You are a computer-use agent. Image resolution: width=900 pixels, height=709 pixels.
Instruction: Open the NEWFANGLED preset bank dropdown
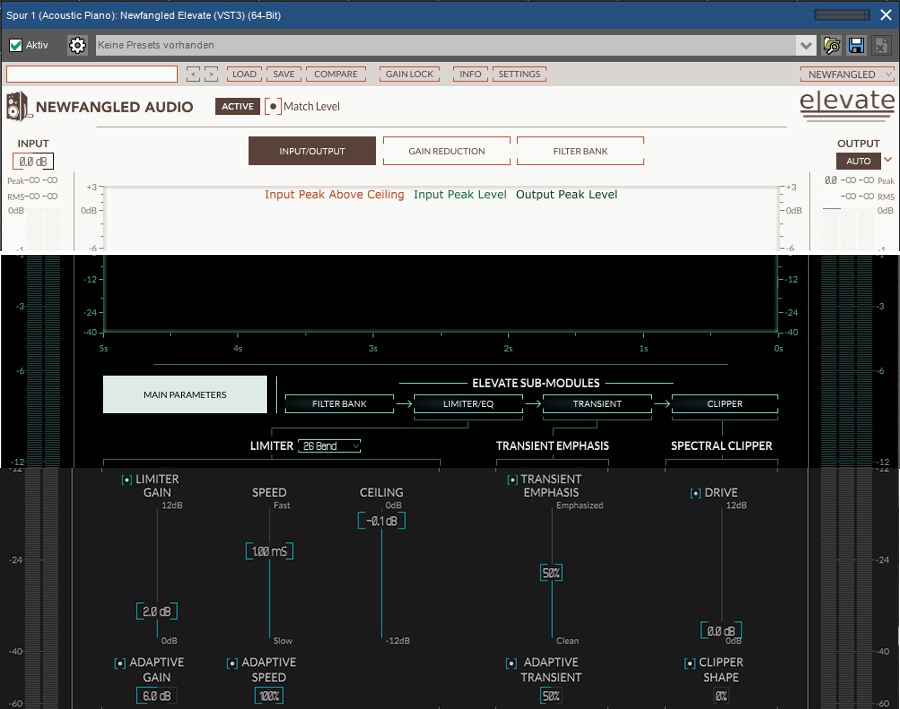(847, 74)
